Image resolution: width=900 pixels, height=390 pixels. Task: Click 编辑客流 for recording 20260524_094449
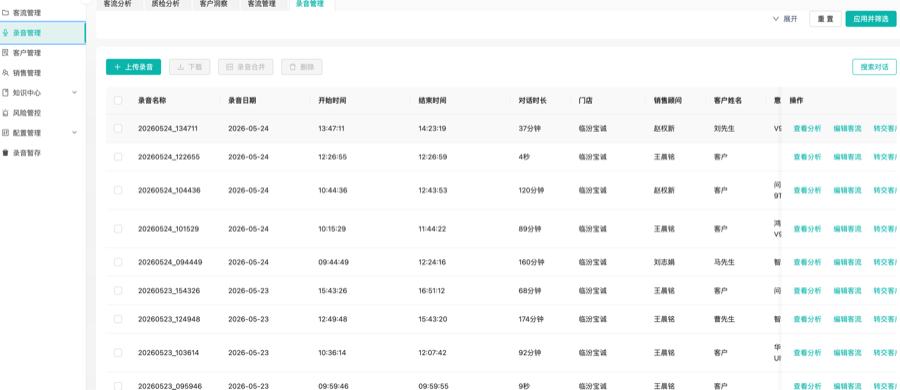tap(848, 262)
